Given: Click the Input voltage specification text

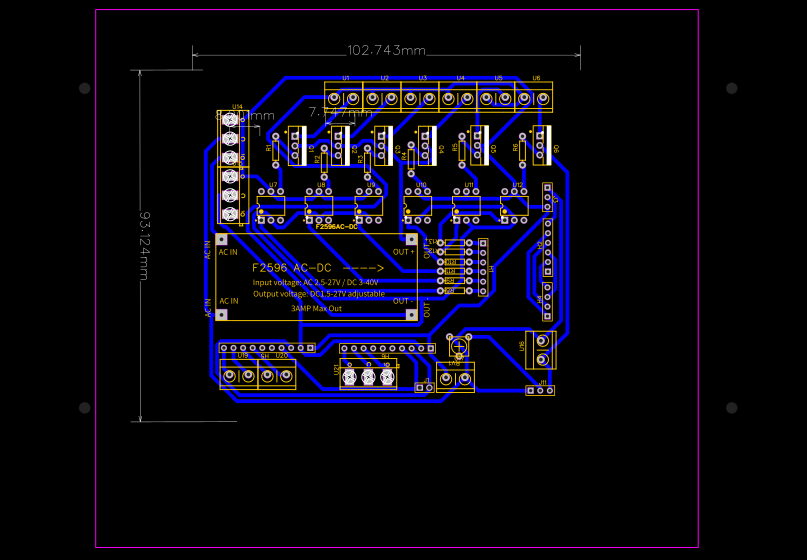Looking at the screenshot, I should click(315, 282).
